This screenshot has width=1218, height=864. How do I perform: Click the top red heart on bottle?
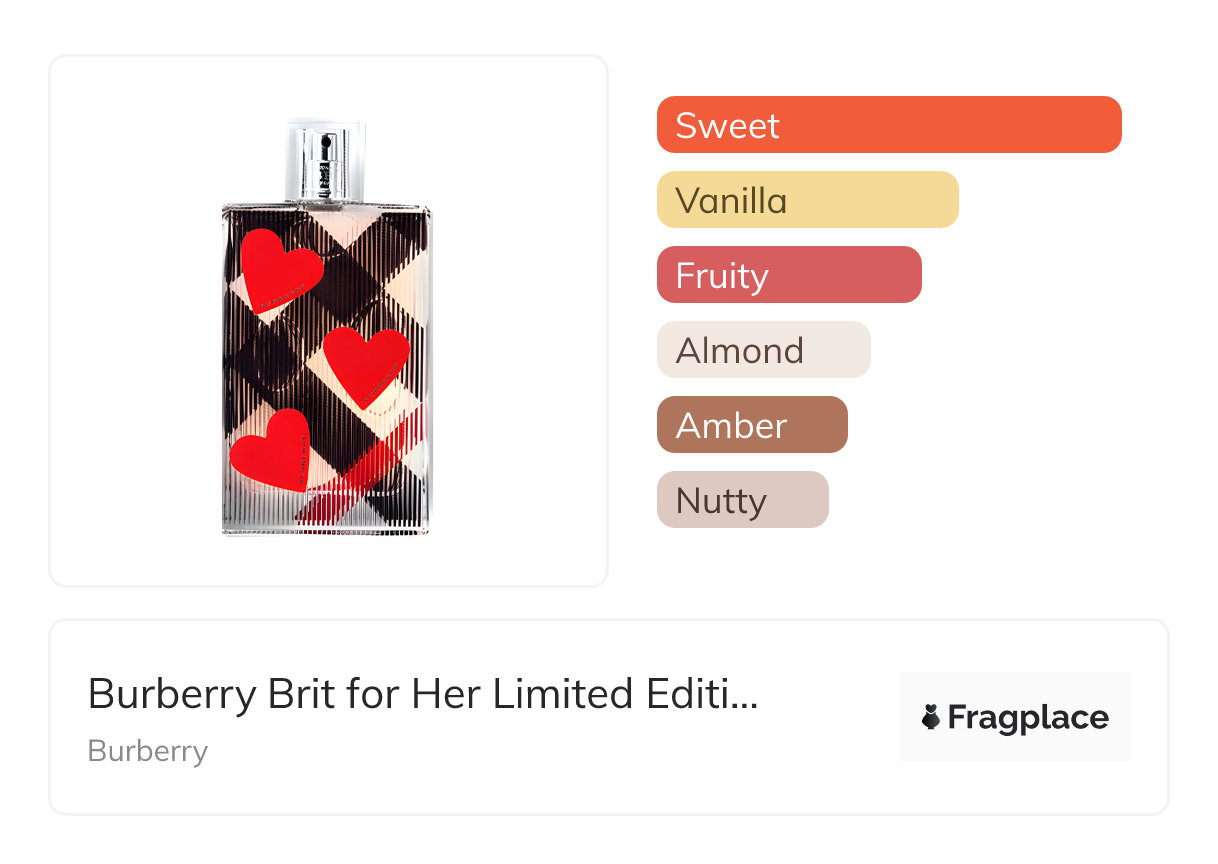click(x=279, y=270)
